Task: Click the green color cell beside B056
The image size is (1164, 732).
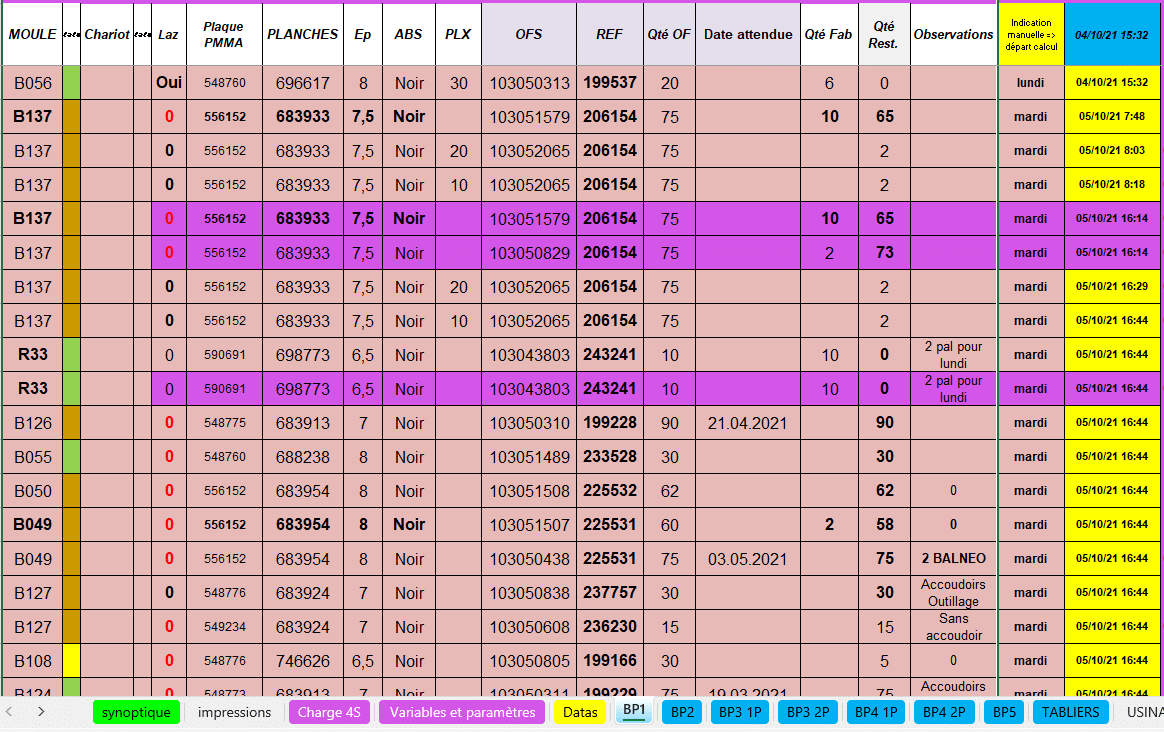Action: coord(71,83)
